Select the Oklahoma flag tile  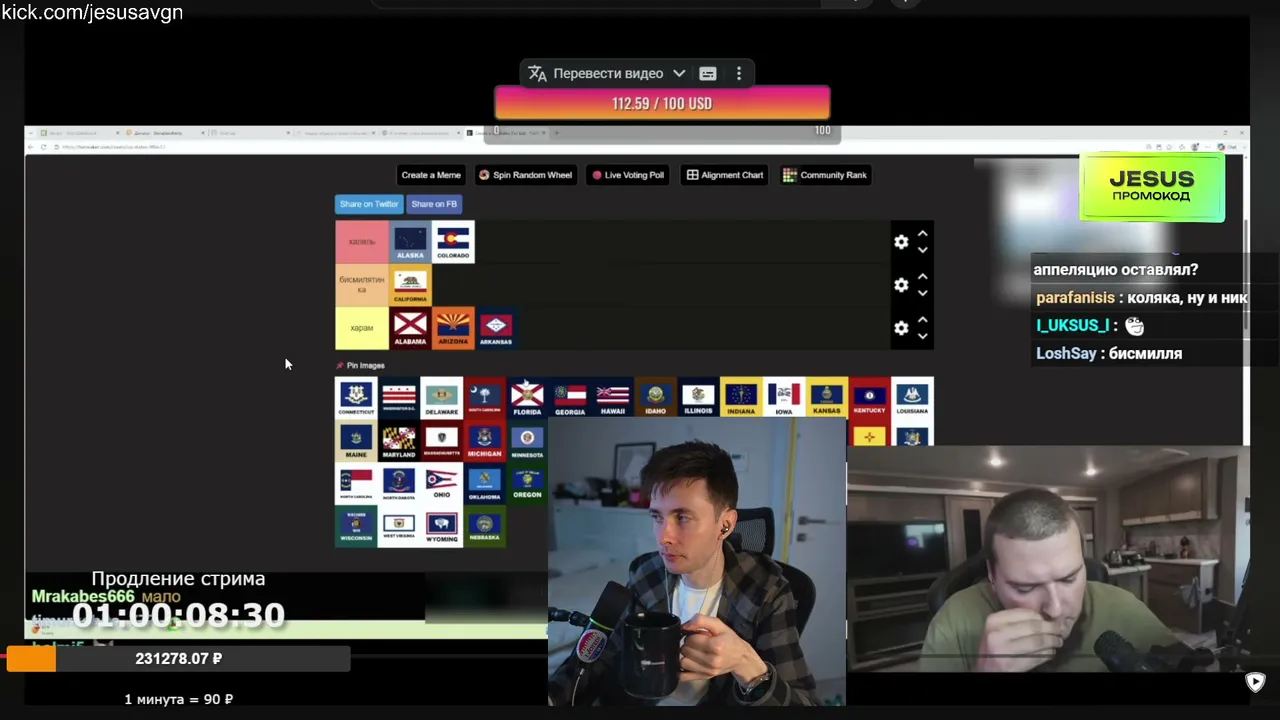[485, 484]
